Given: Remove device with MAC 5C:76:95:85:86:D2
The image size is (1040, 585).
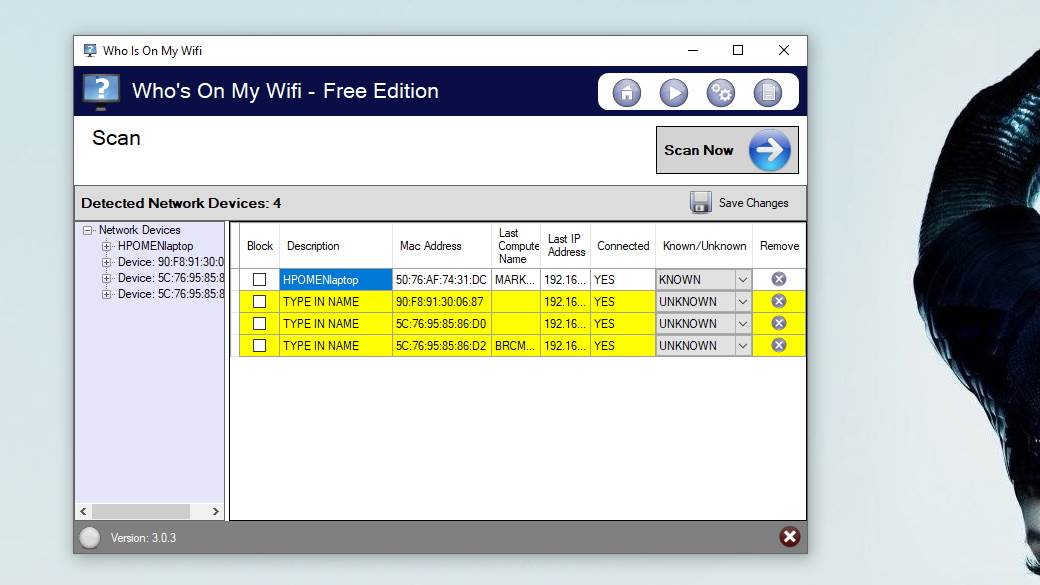Looking at the screenshot, I should (779, 345).
